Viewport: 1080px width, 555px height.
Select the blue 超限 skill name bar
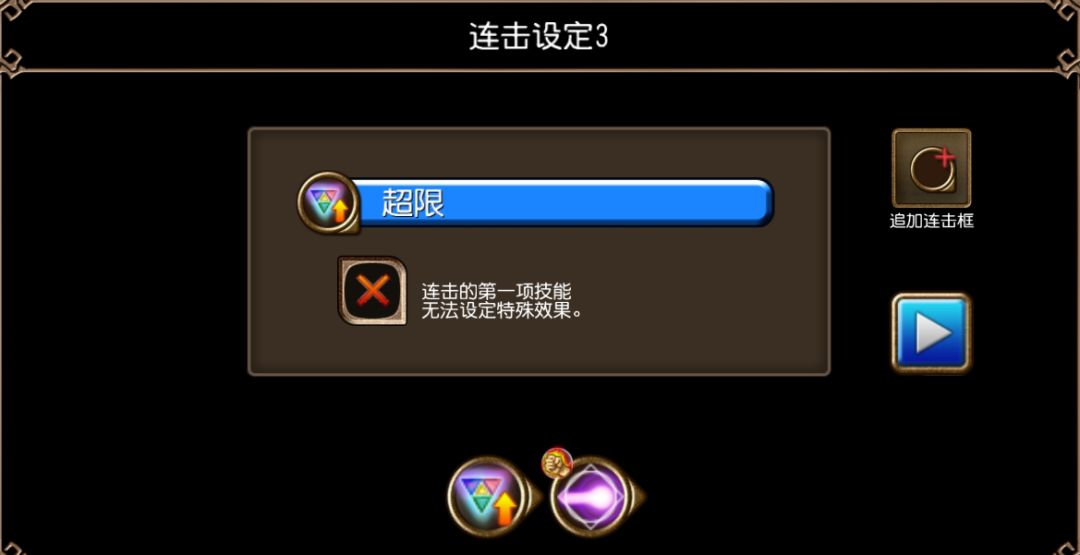pyautogui.click(x=561, y=202)
